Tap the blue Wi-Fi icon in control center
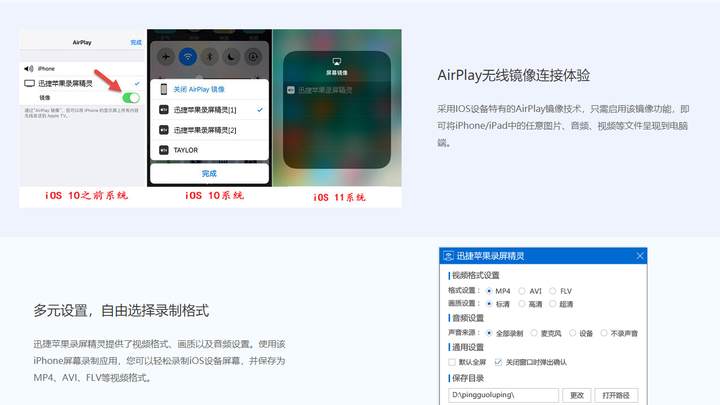 click(187, 57)
